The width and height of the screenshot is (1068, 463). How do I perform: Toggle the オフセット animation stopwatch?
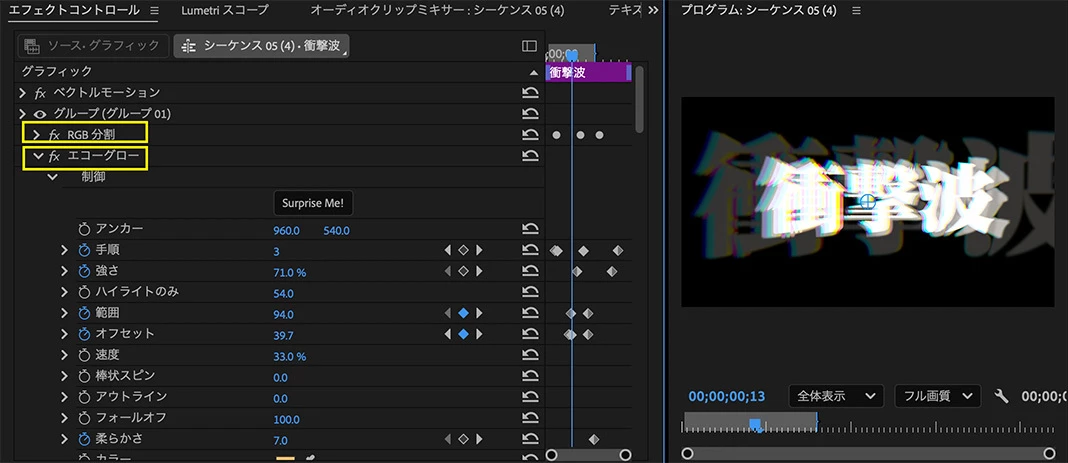84,334
